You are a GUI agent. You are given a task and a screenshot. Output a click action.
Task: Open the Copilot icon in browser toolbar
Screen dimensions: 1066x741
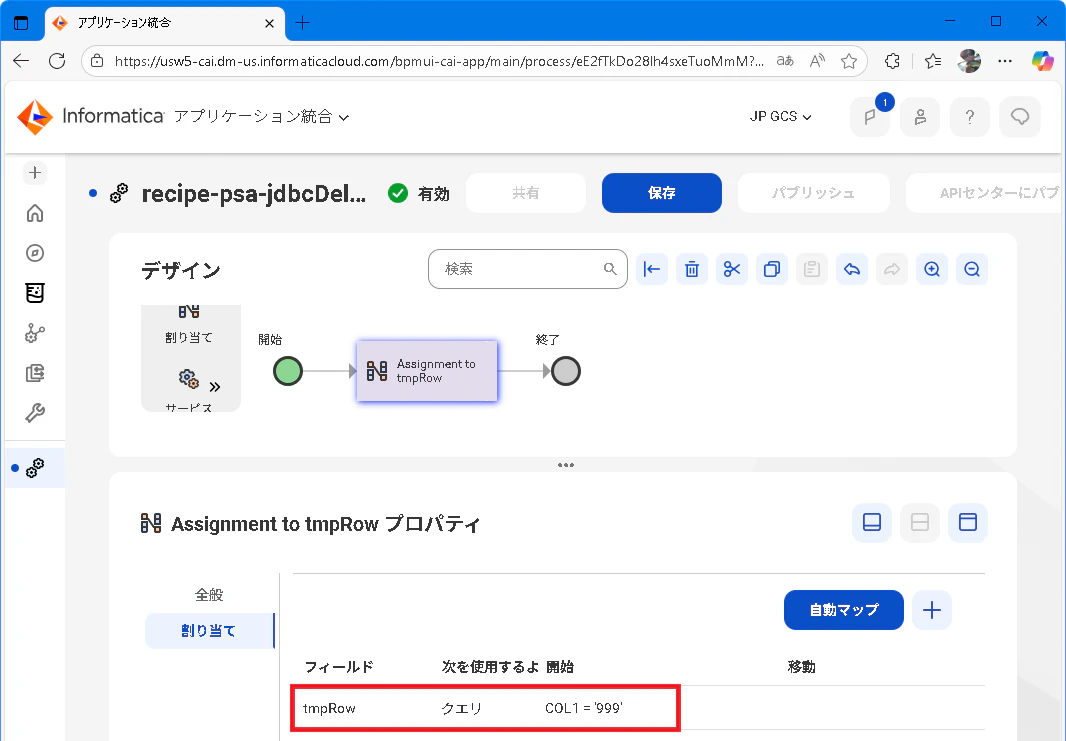tap(1042, 61)
